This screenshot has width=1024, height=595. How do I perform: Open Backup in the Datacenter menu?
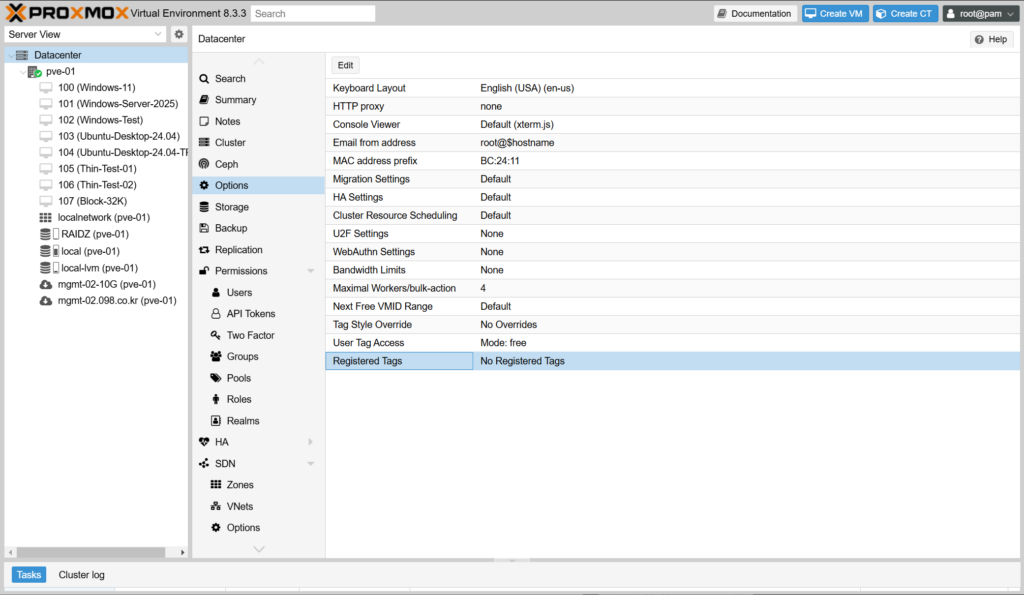pyautogui.click(x=230, y=228)
